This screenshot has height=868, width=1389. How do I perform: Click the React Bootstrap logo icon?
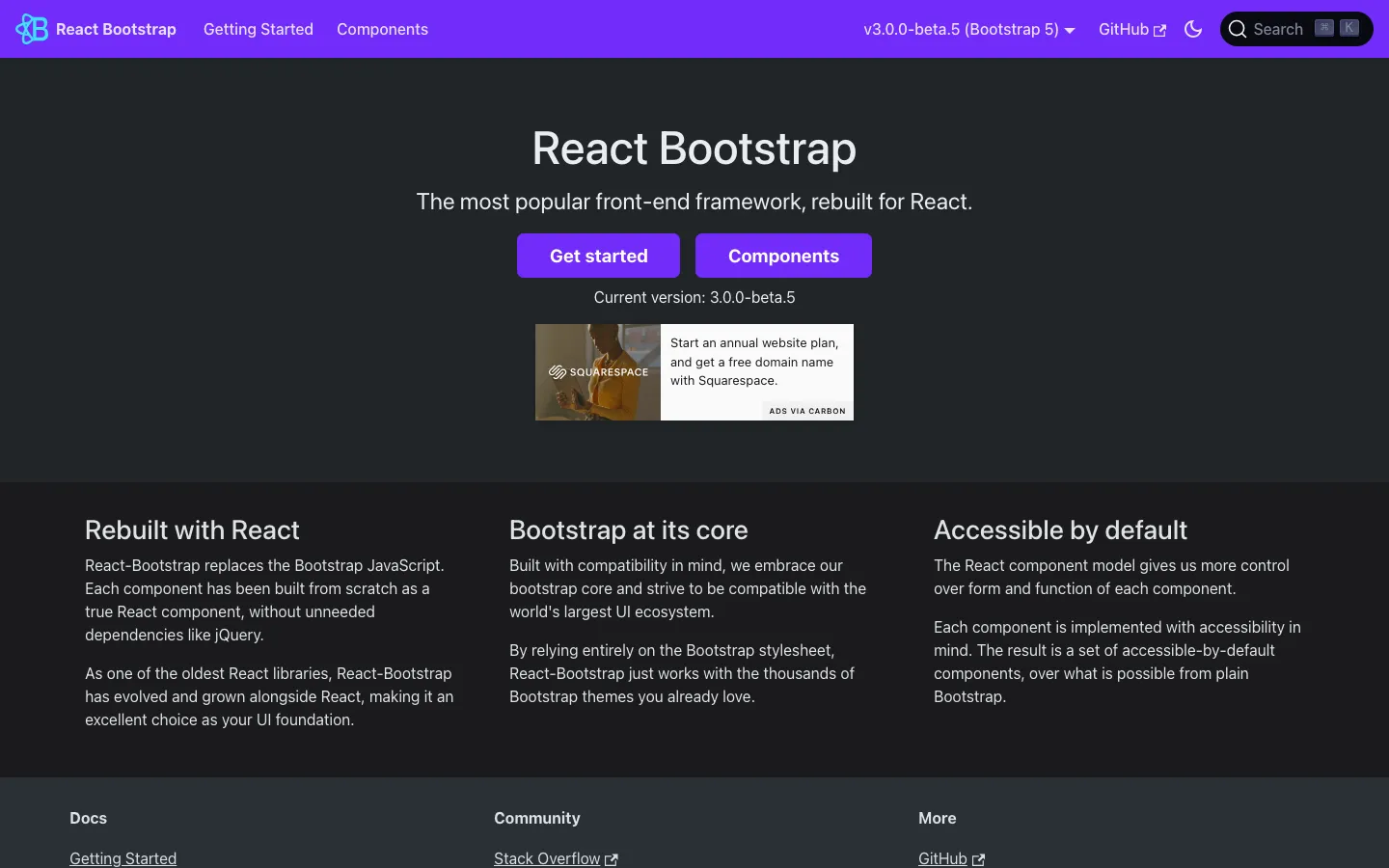pyautogui.click(x=32, y=29)
